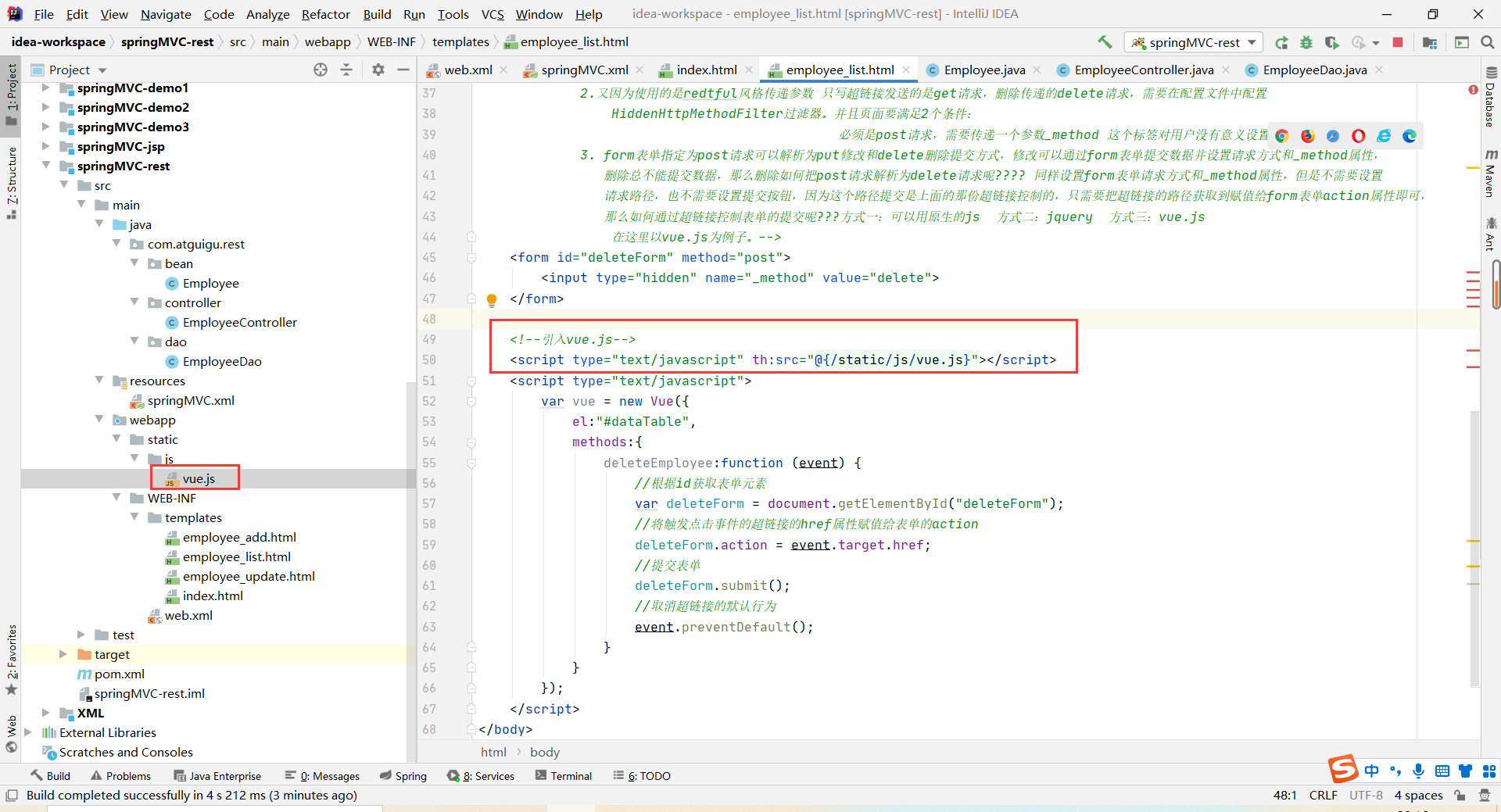Click the Search Everywhere magnifier icon
Viewport: 1501px width, 812px height.
click(1488, 42)
